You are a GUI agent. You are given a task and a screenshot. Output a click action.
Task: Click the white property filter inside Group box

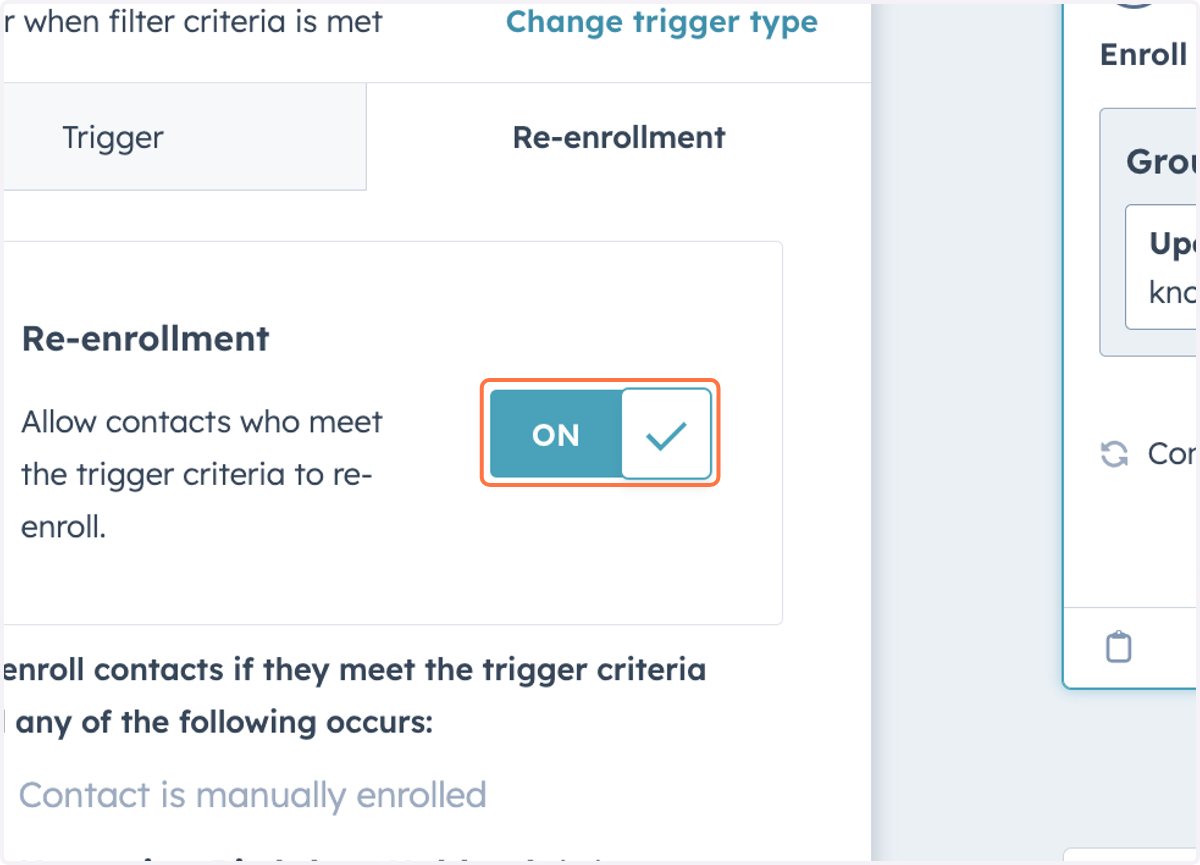click(1162, 267)
